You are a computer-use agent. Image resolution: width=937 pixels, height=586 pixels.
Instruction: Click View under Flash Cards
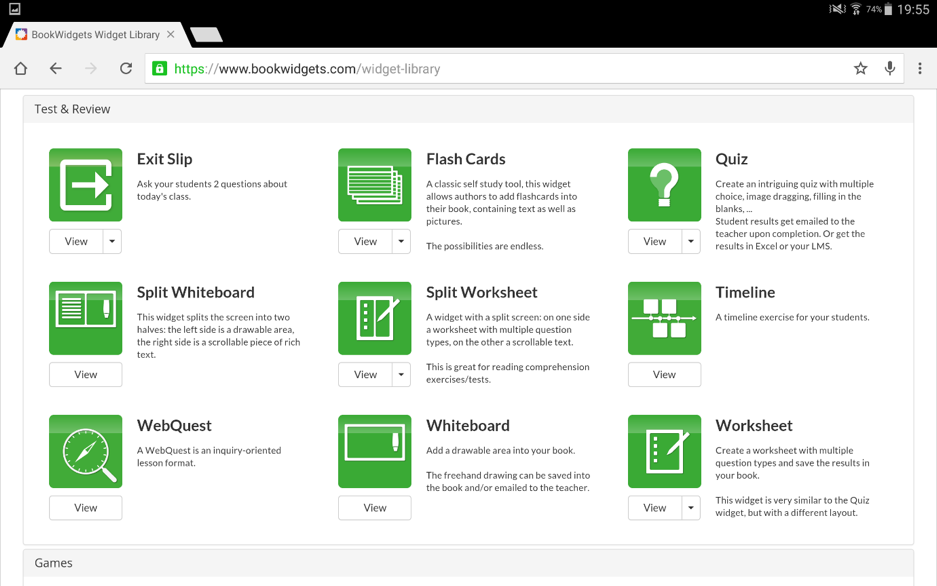365,241
